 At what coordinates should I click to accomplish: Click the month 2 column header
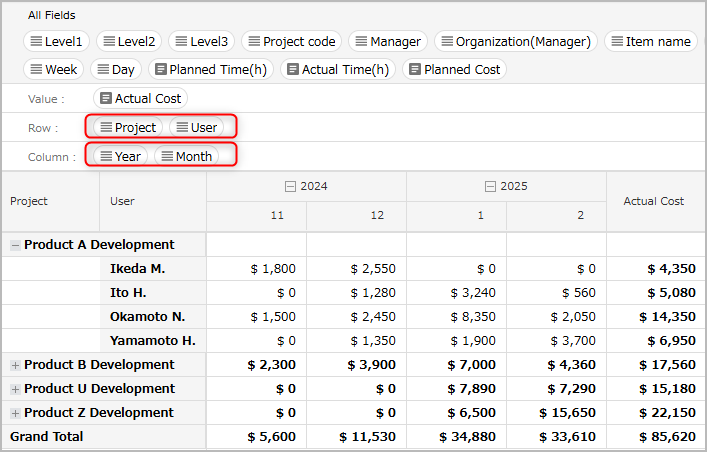[557, 216]
